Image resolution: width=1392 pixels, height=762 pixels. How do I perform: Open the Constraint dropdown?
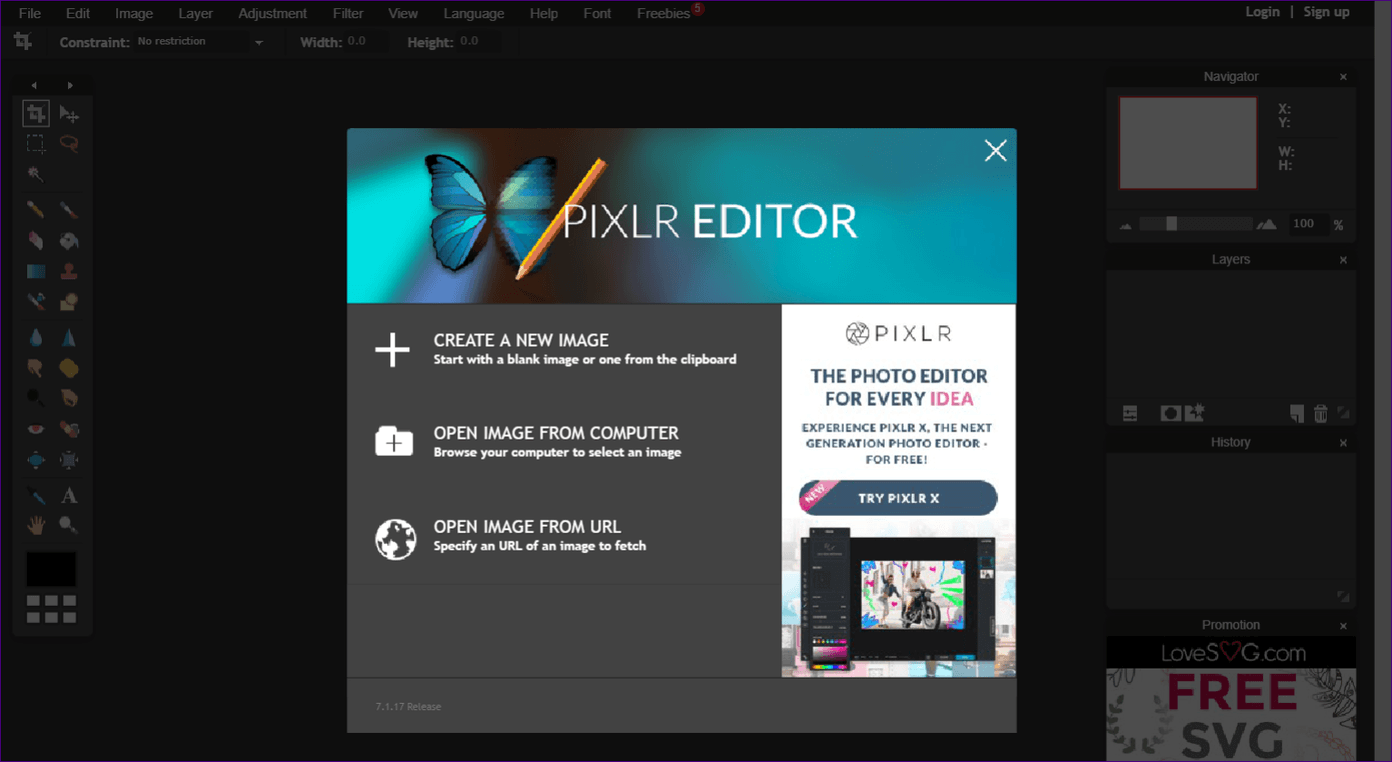click(x=200, y=42)
